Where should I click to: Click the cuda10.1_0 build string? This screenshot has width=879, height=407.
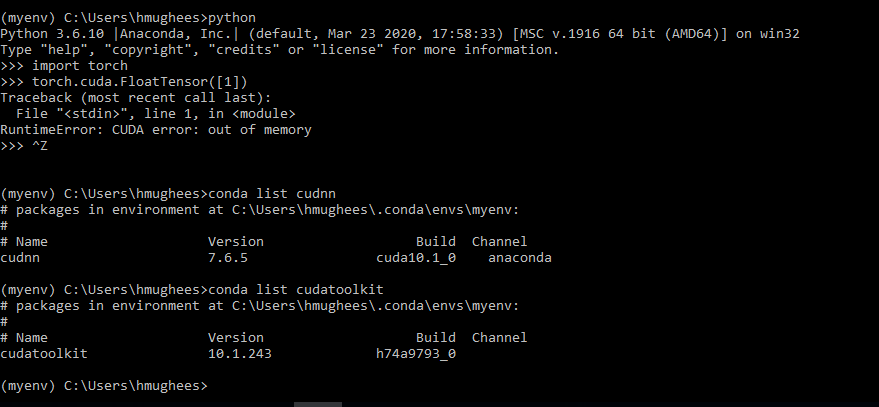416,258
